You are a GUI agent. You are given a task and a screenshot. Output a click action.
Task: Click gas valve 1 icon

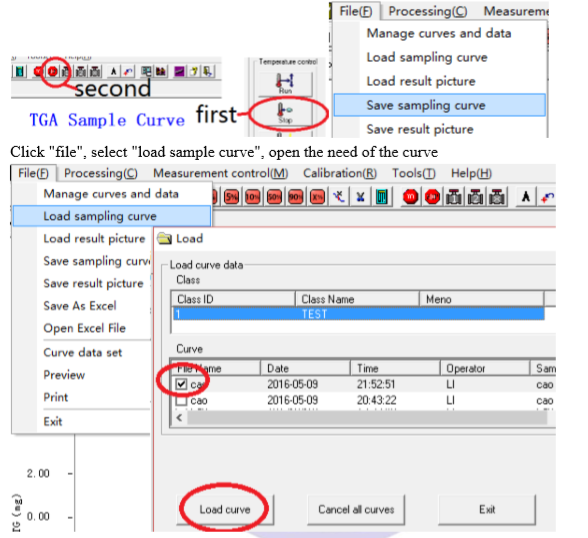(x=454, y=197)
